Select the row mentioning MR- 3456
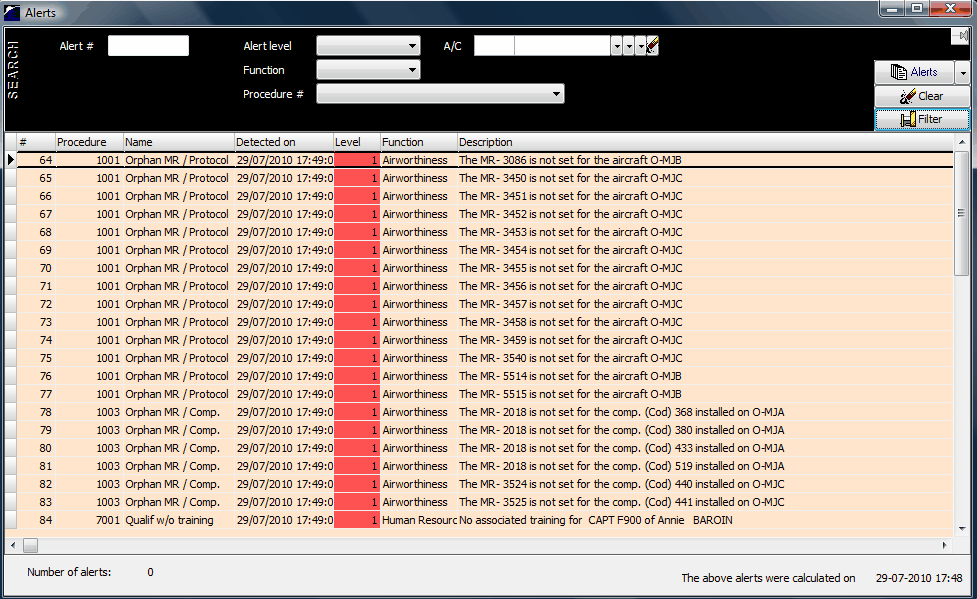Image resolution: width=977 pixels, height=599 pixels. (x=485, y=286)
